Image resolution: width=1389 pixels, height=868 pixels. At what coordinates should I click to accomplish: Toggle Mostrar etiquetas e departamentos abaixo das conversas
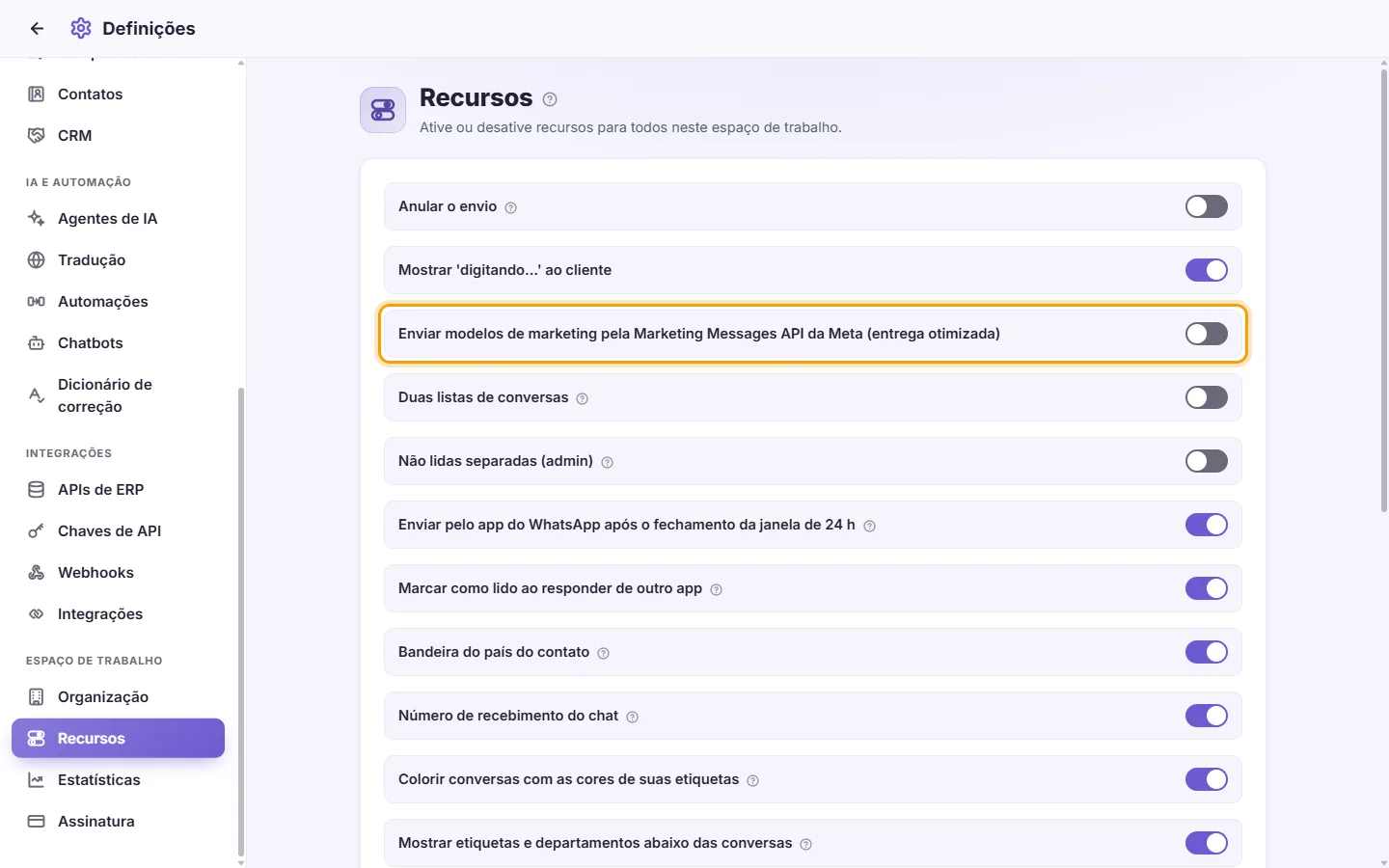click(1207, 843)
